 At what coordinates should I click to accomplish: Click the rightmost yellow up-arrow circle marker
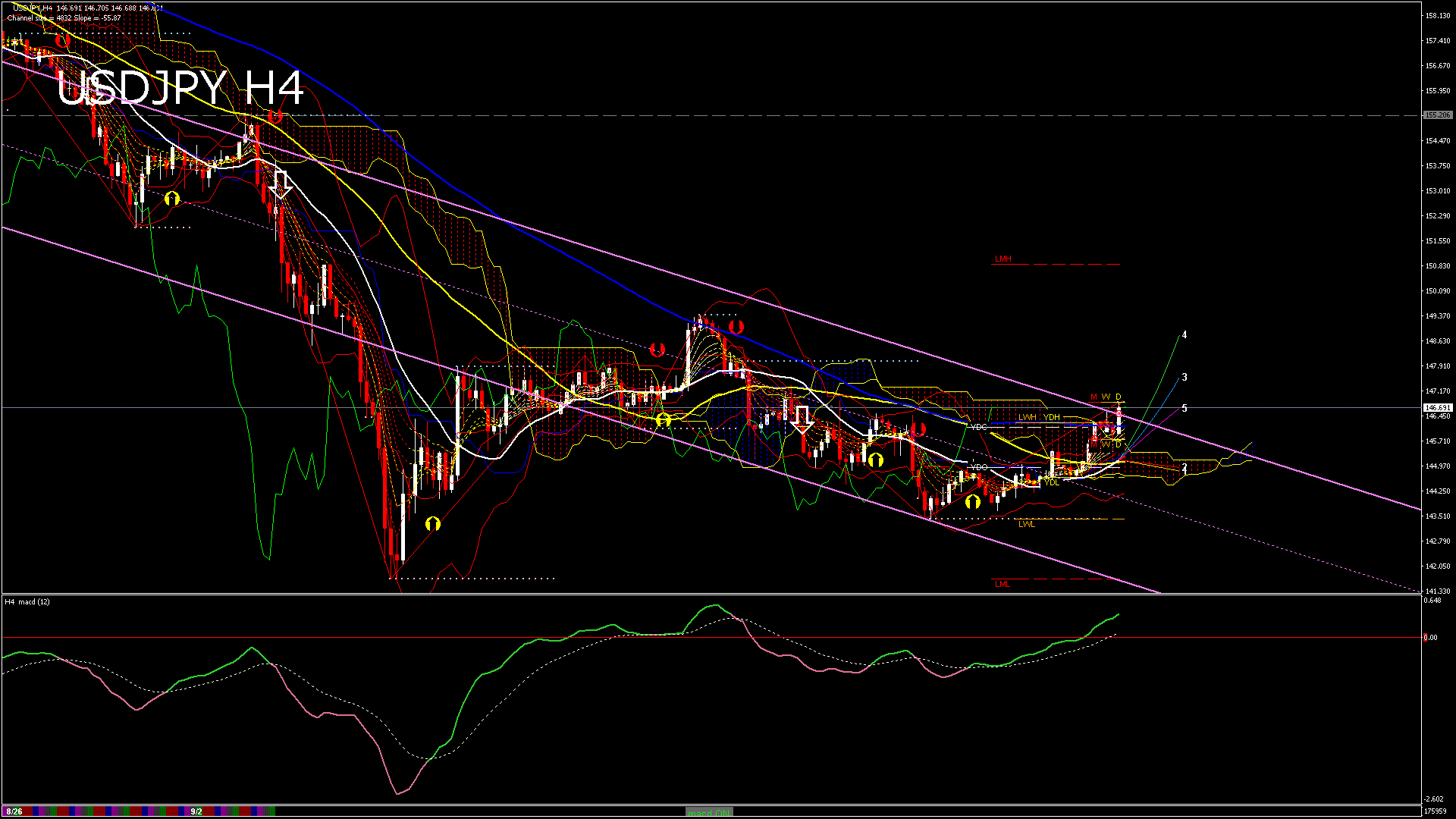tap(972, 501)
